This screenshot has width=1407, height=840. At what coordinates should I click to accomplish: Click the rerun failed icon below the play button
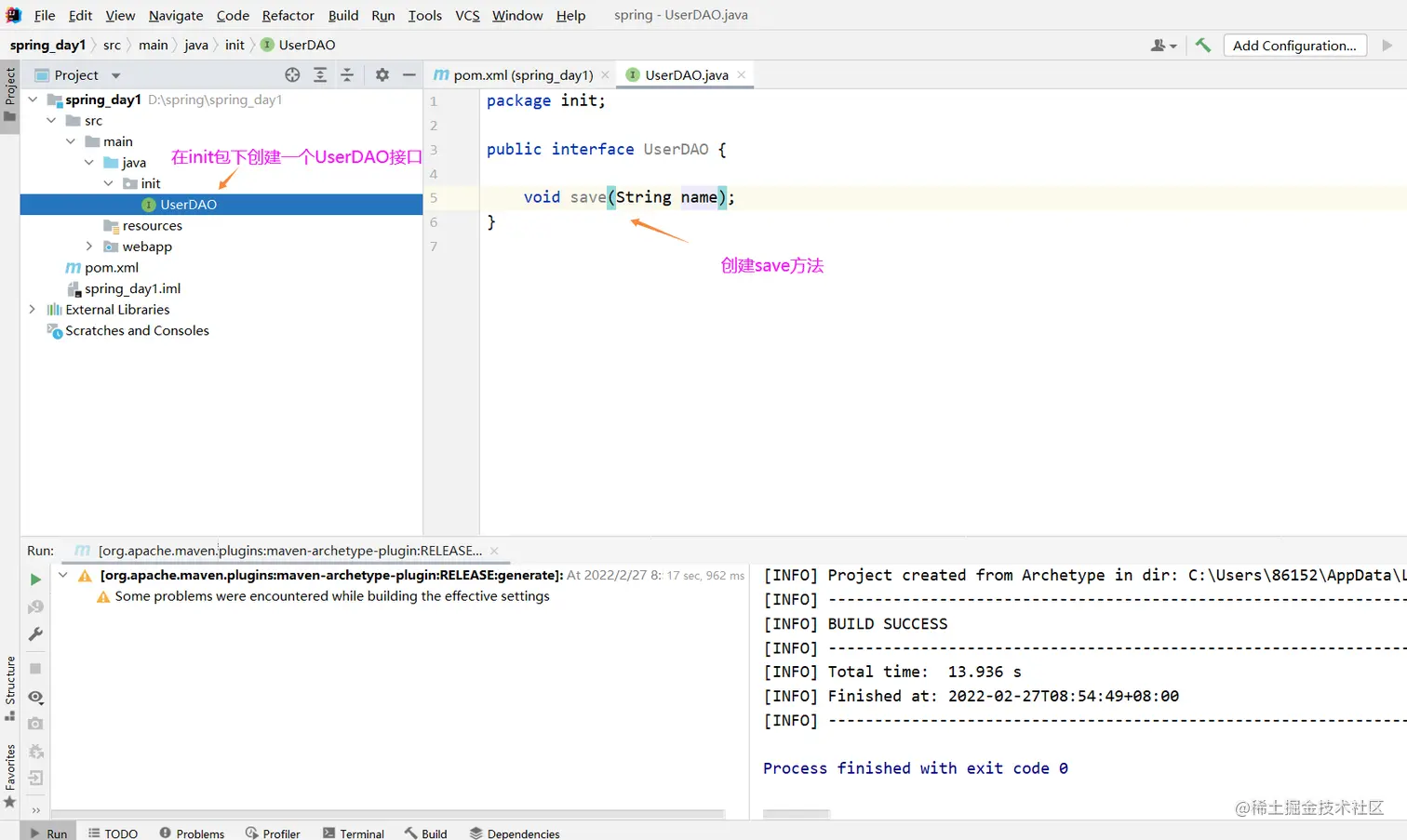click(x=35, y=607)
